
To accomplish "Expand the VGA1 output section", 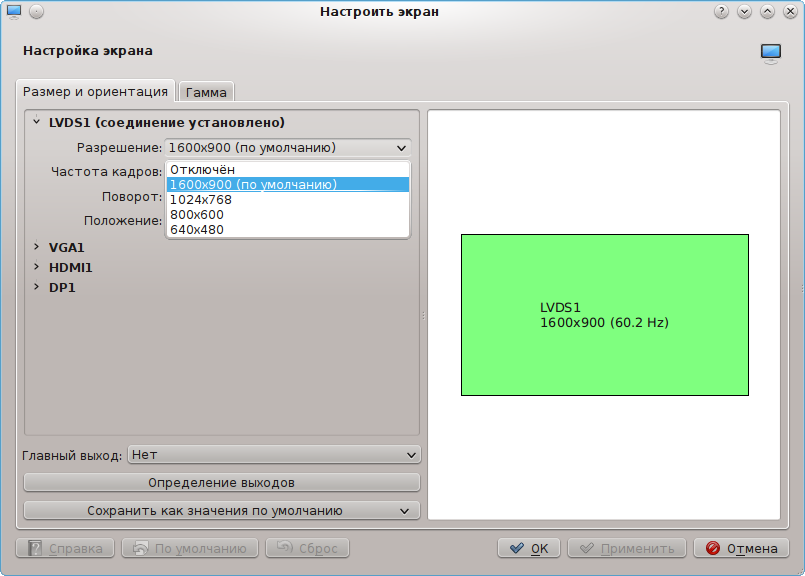I will pos(37,247).
